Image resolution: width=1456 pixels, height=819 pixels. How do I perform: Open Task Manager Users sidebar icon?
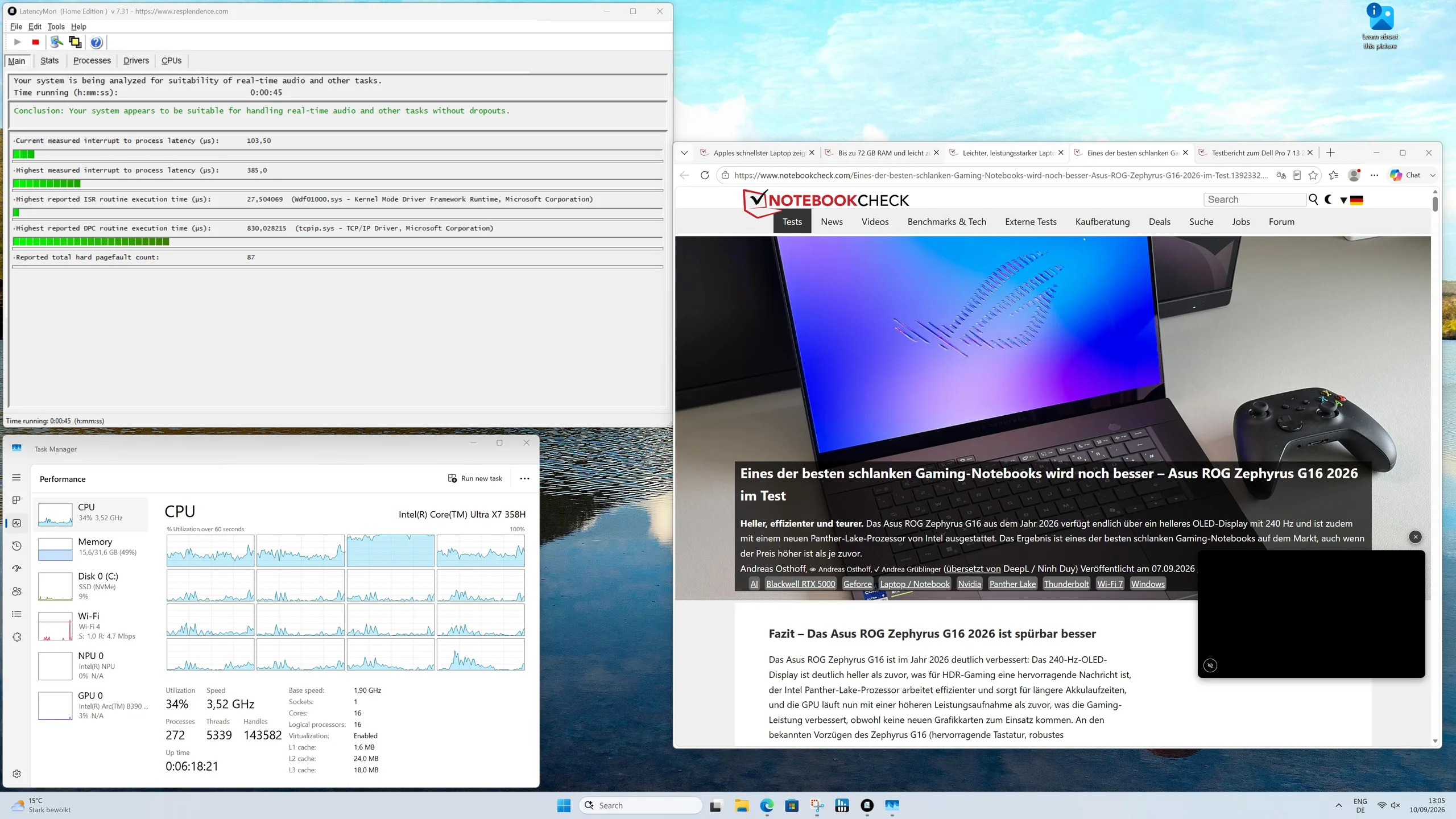point(16,591)
